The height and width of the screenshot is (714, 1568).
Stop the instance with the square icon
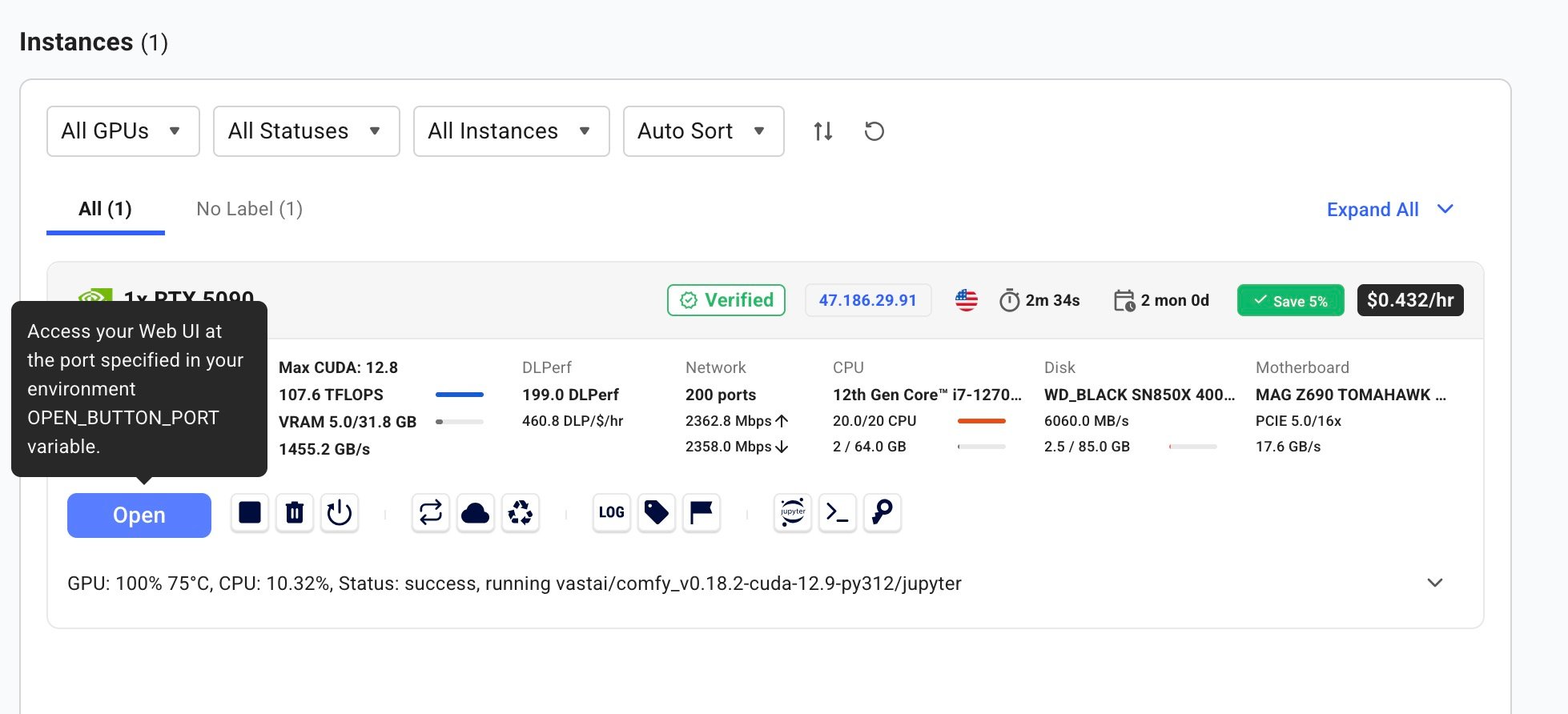click(250, 513)
